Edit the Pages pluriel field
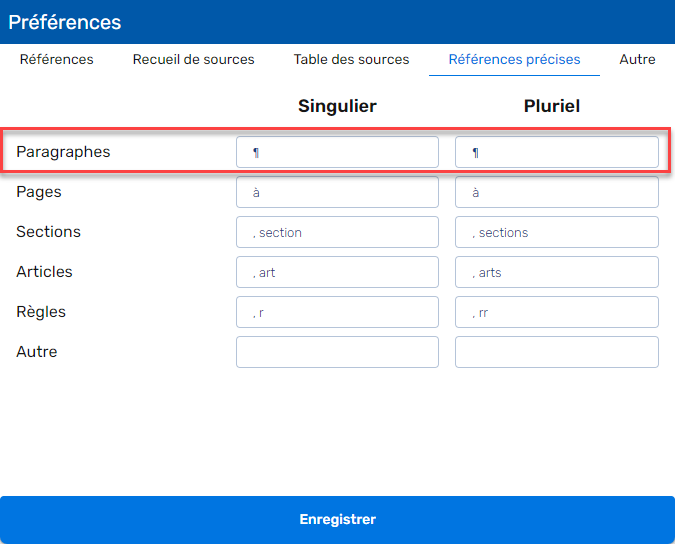This screenshot has width=675, height=544. click(557, 192)
